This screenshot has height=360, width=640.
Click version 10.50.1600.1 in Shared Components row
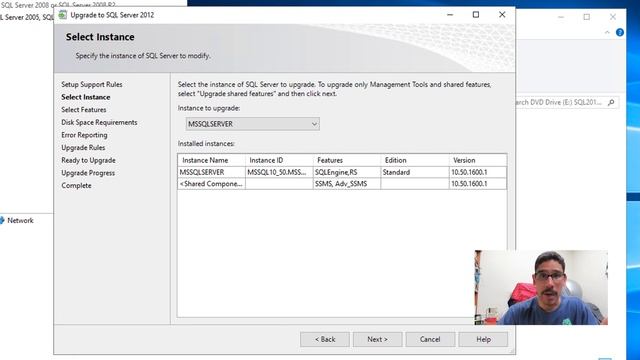478,184
